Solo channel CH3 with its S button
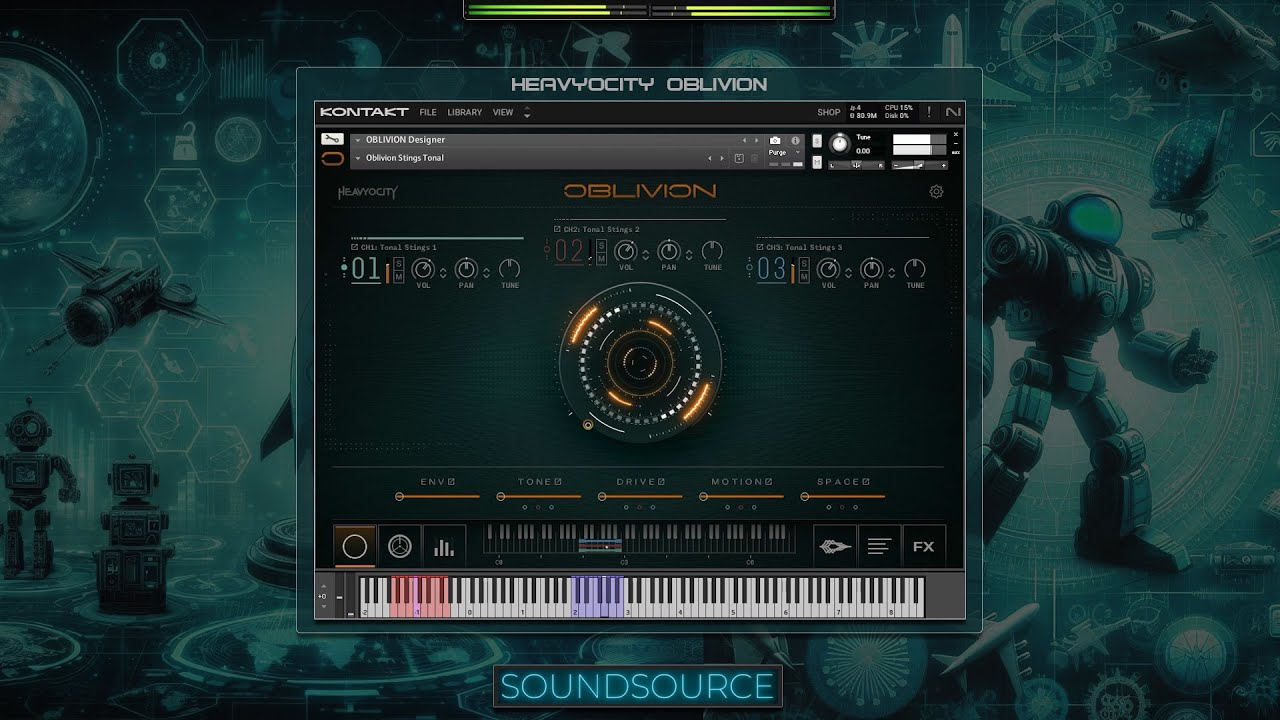Screen dimensions: 1280x720 coord(804,263)
